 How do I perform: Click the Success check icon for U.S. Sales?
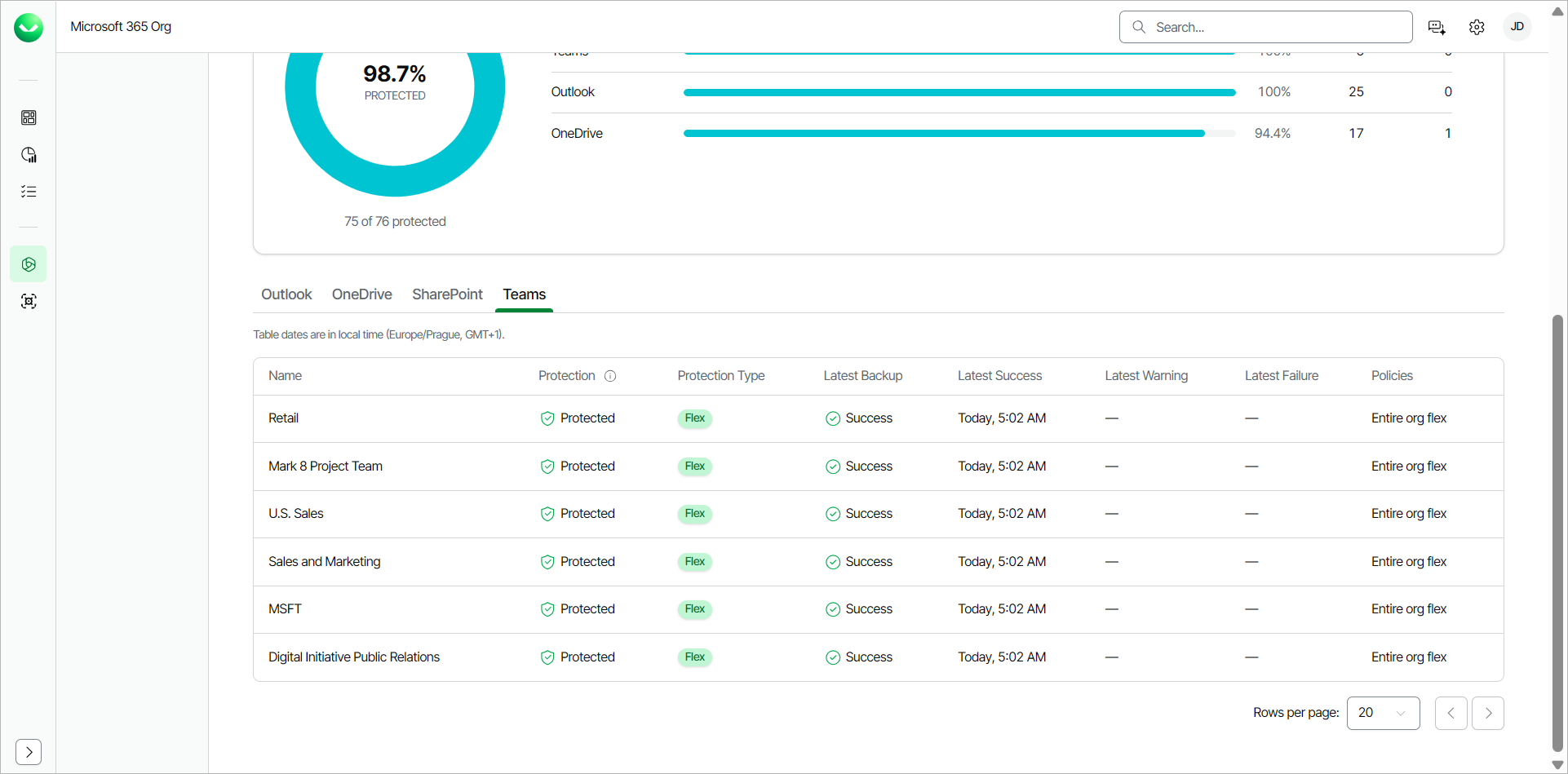833,514
